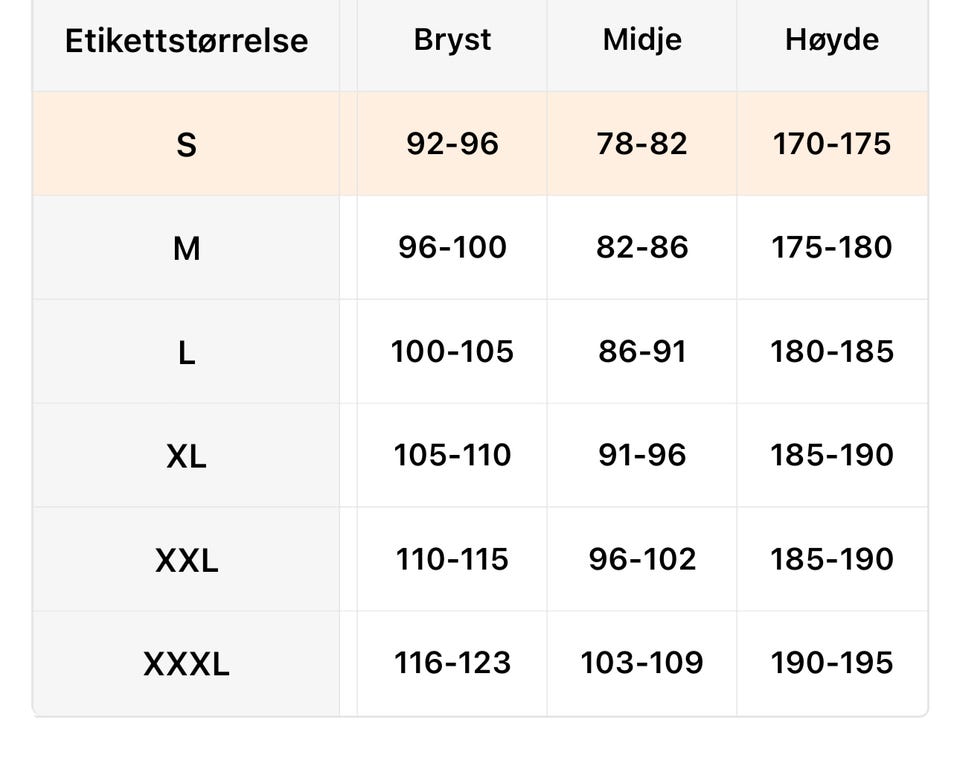This screenshot has width=960, height=761.
Task: Click the 170-175 height value
Action: 832,144
